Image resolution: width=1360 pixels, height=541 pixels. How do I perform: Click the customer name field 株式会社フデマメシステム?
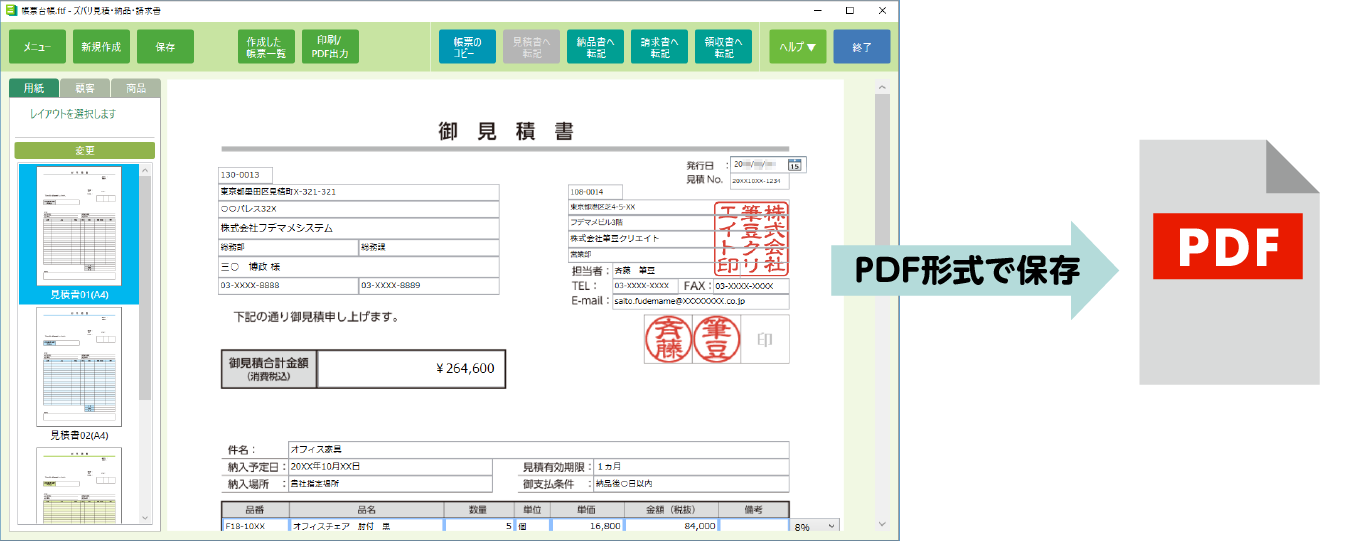[359, 228]
